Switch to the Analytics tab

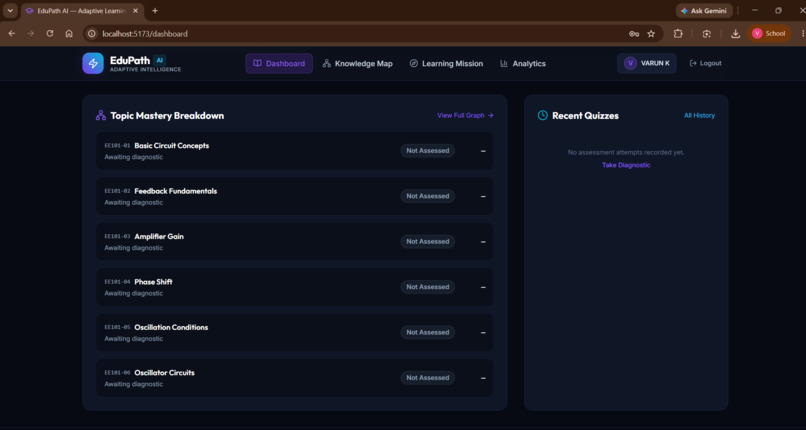(523, 64)
